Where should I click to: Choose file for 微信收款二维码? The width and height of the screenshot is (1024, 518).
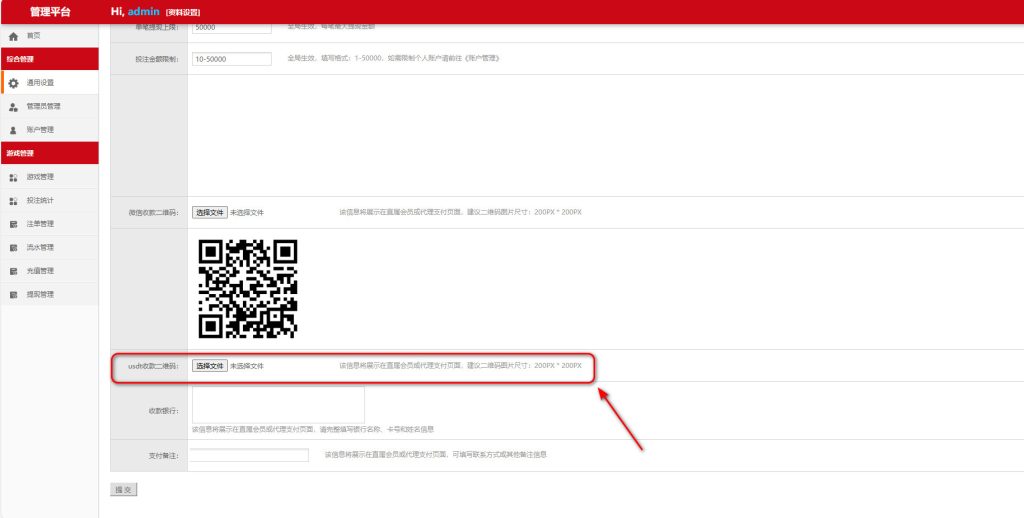210,212
